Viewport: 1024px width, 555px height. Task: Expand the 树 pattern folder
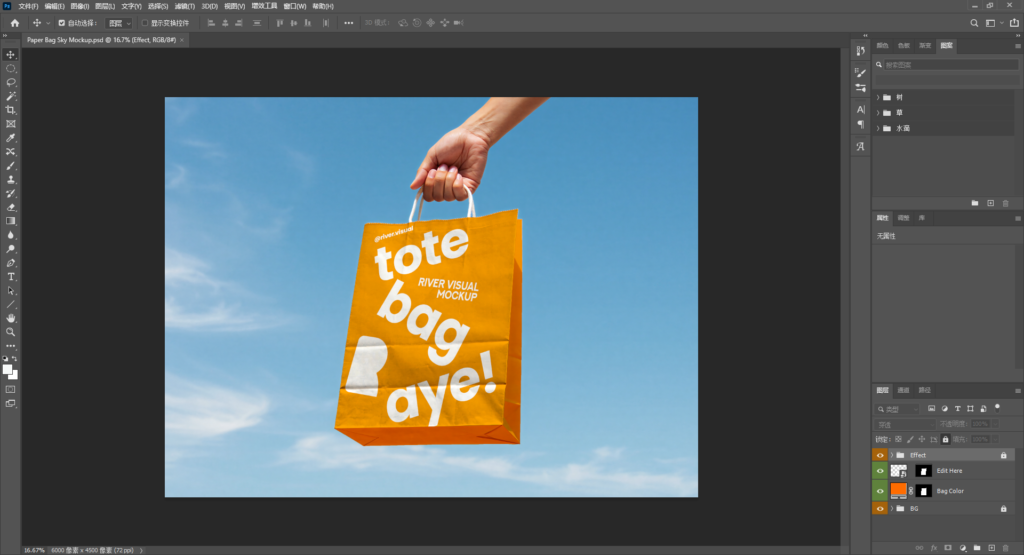(x=878, y=97)
